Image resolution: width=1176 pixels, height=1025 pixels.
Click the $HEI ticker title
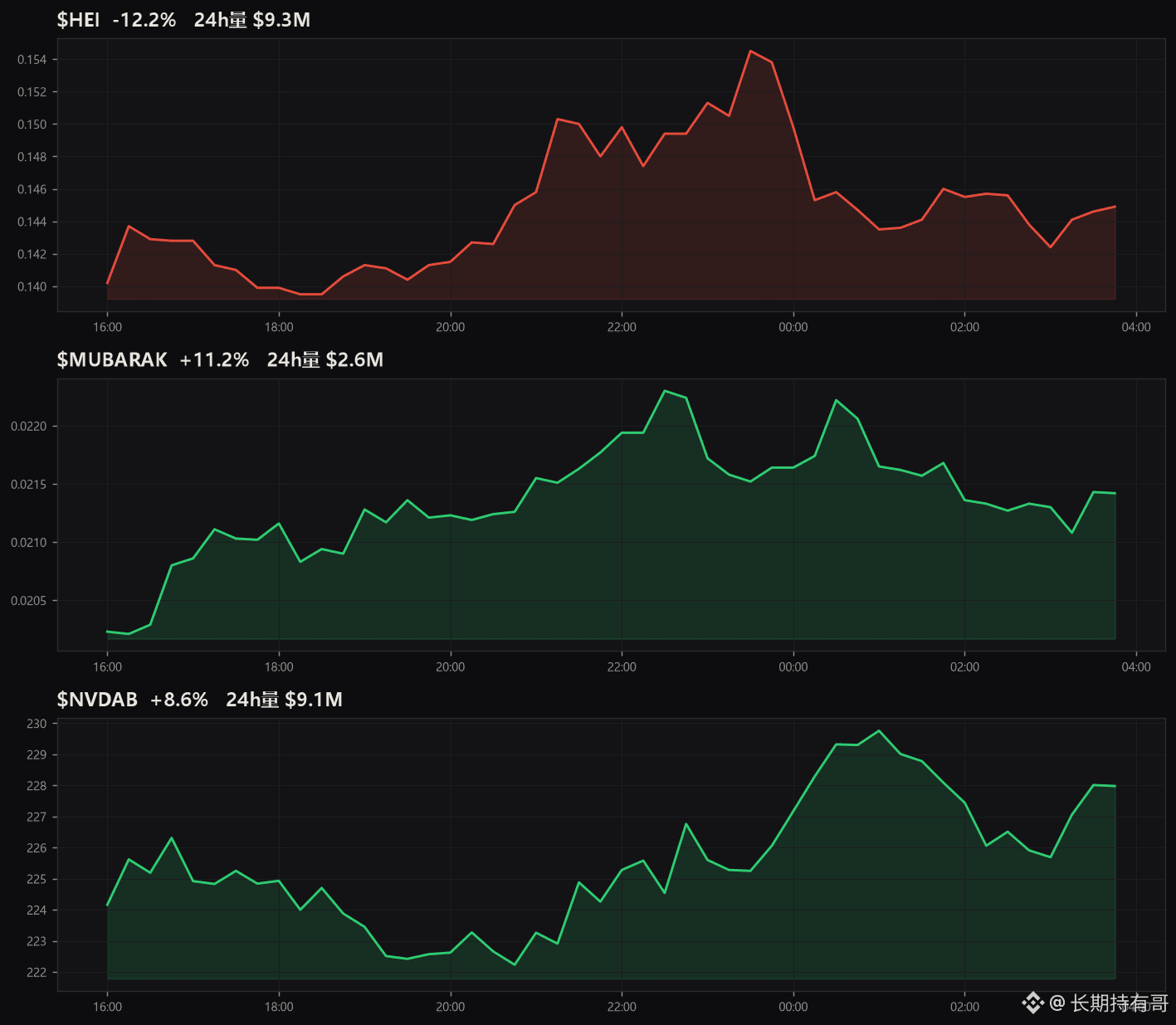pos(78,20)
